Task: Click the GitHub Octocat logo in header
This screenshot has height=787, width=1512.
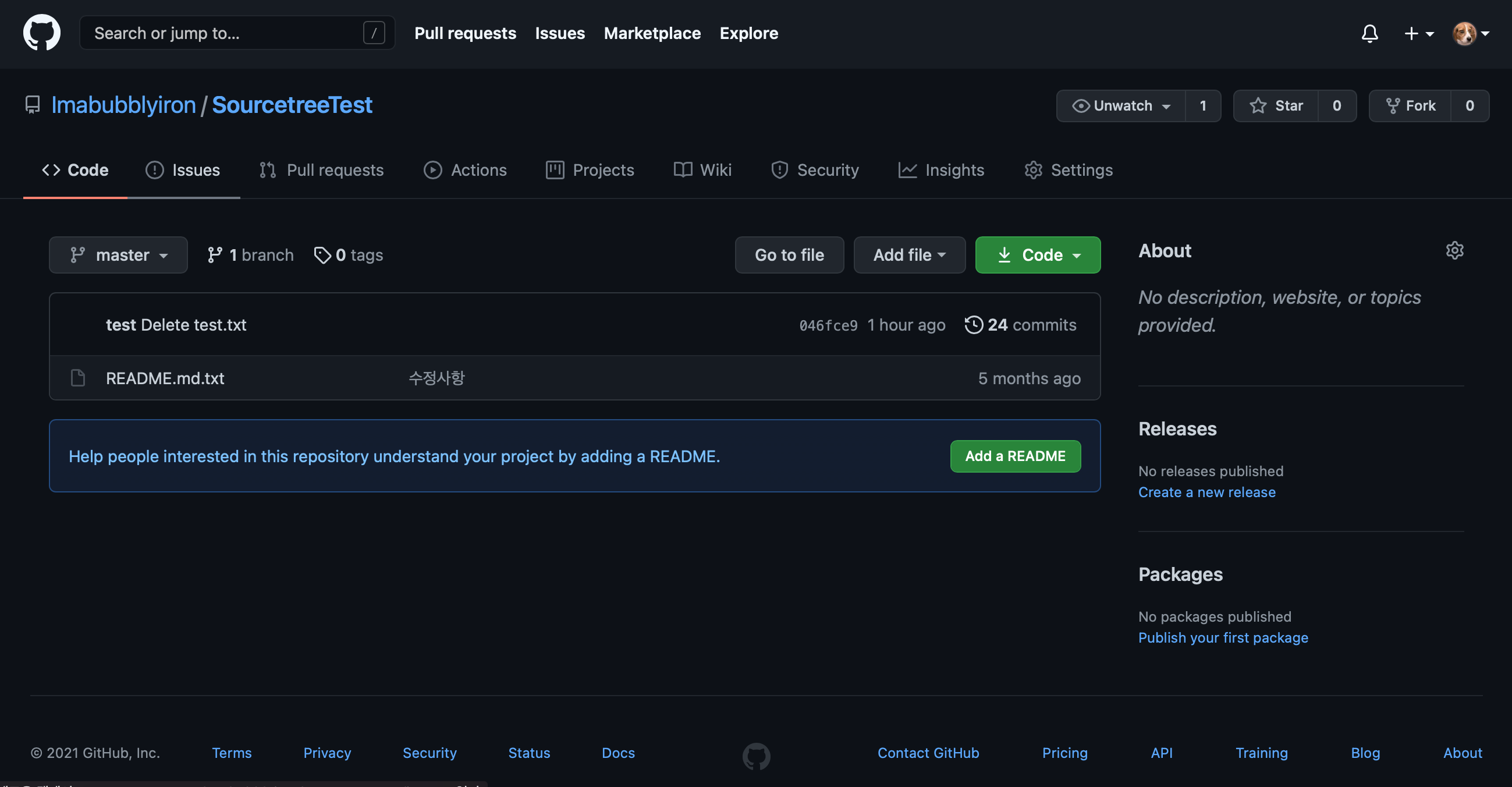Action: coord(42,33)
